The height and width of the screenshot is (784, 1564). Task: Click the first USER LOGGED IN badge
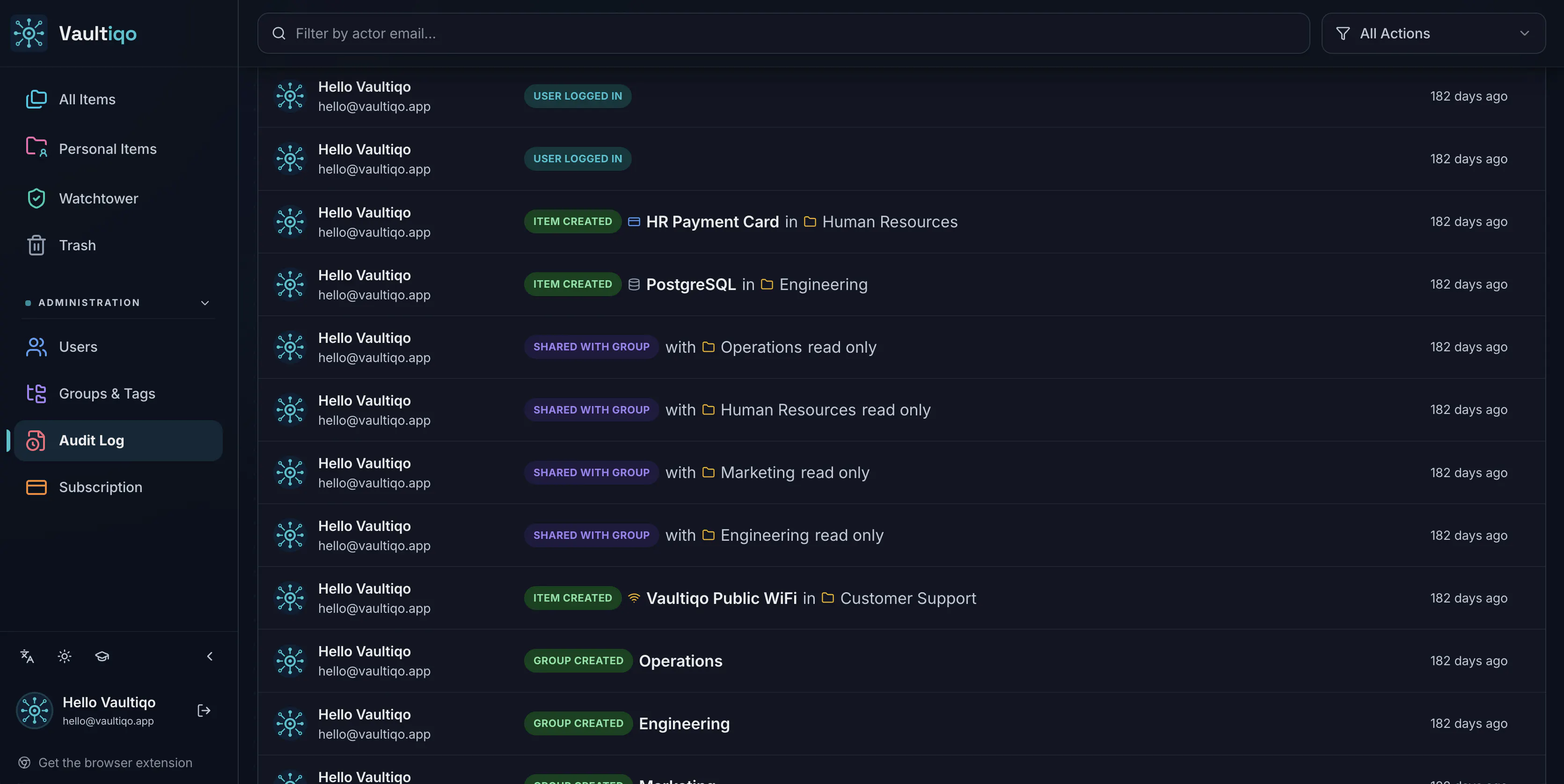click(577, 96)
